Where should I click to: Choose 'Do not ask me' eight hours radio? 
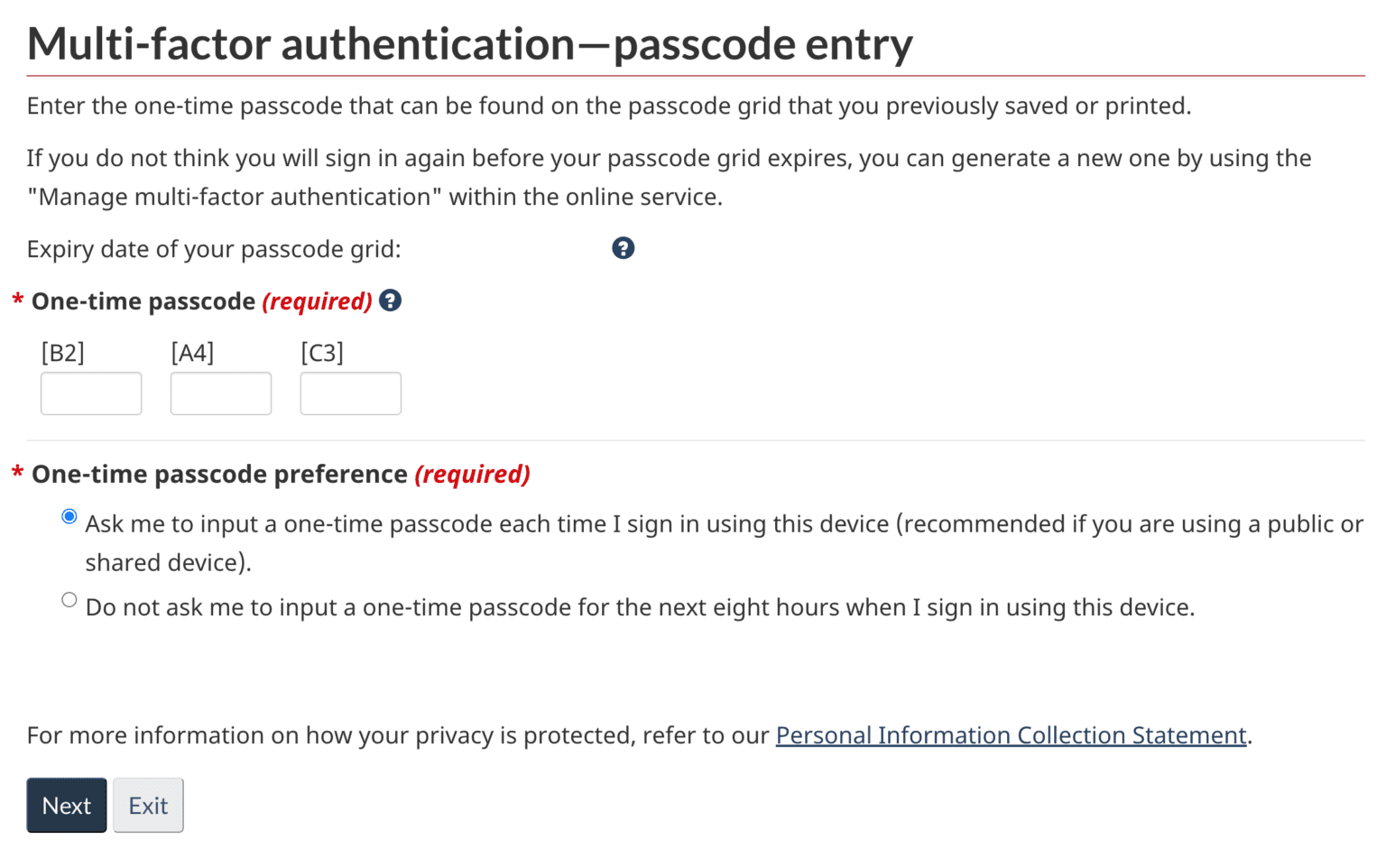[69, 600]
